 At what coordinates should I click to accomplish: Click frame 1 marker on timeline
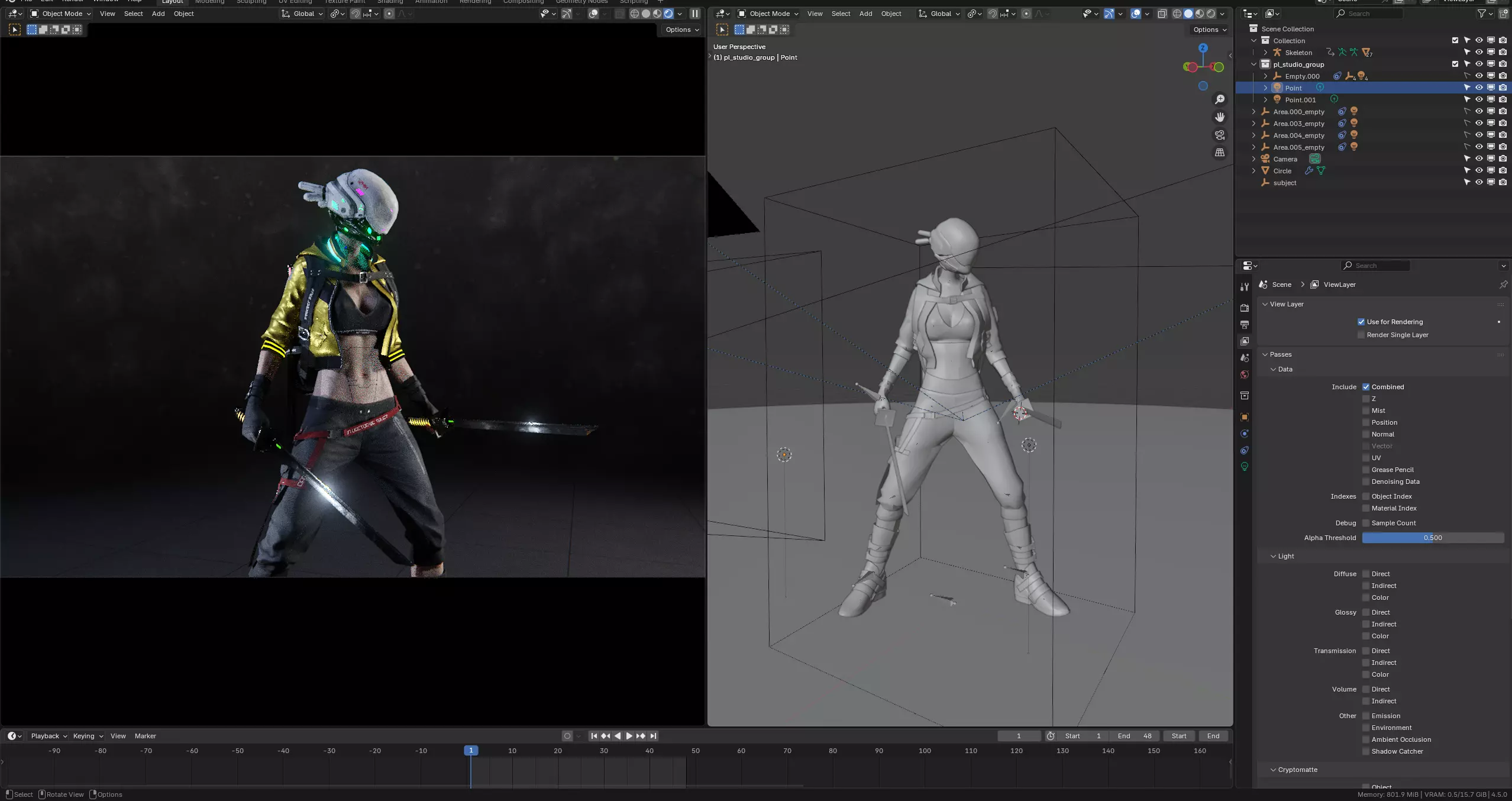point(471,751)
